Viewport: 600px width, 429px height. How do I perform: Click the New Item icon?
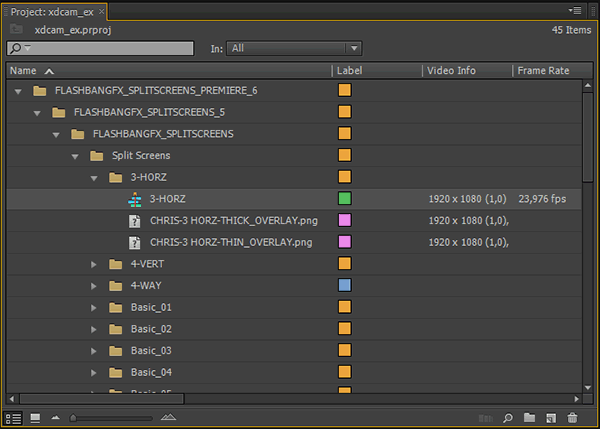[x=550, y=417]
